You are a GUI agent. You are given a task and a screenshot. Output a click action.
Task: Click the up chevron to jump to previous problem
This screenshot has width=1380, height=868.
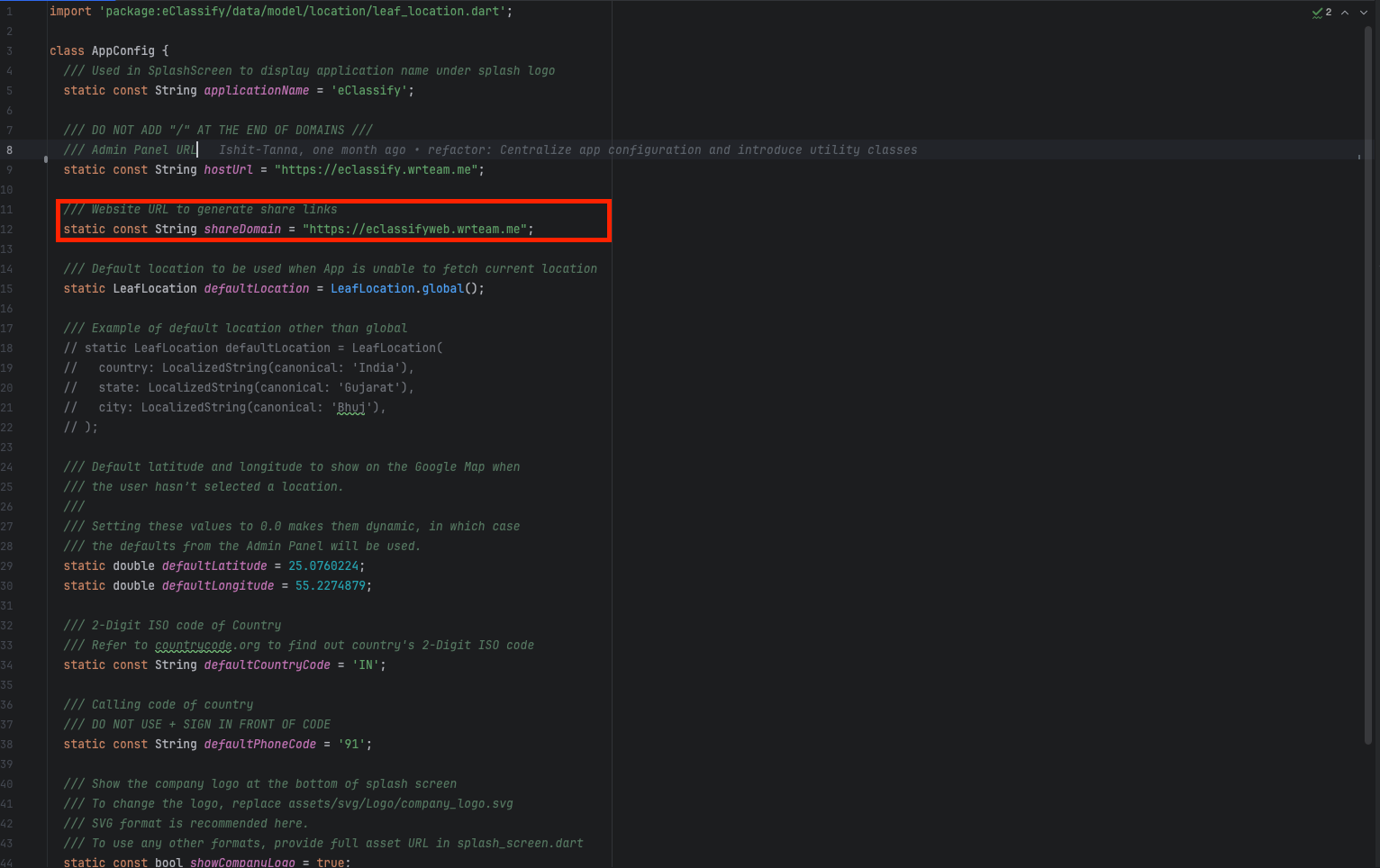[1344, 12]
